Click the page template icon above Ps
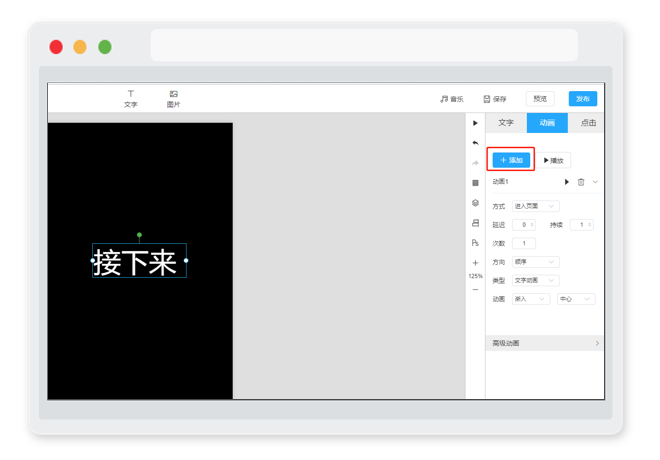The image size is (660, 460). click(x=475, y=223)
